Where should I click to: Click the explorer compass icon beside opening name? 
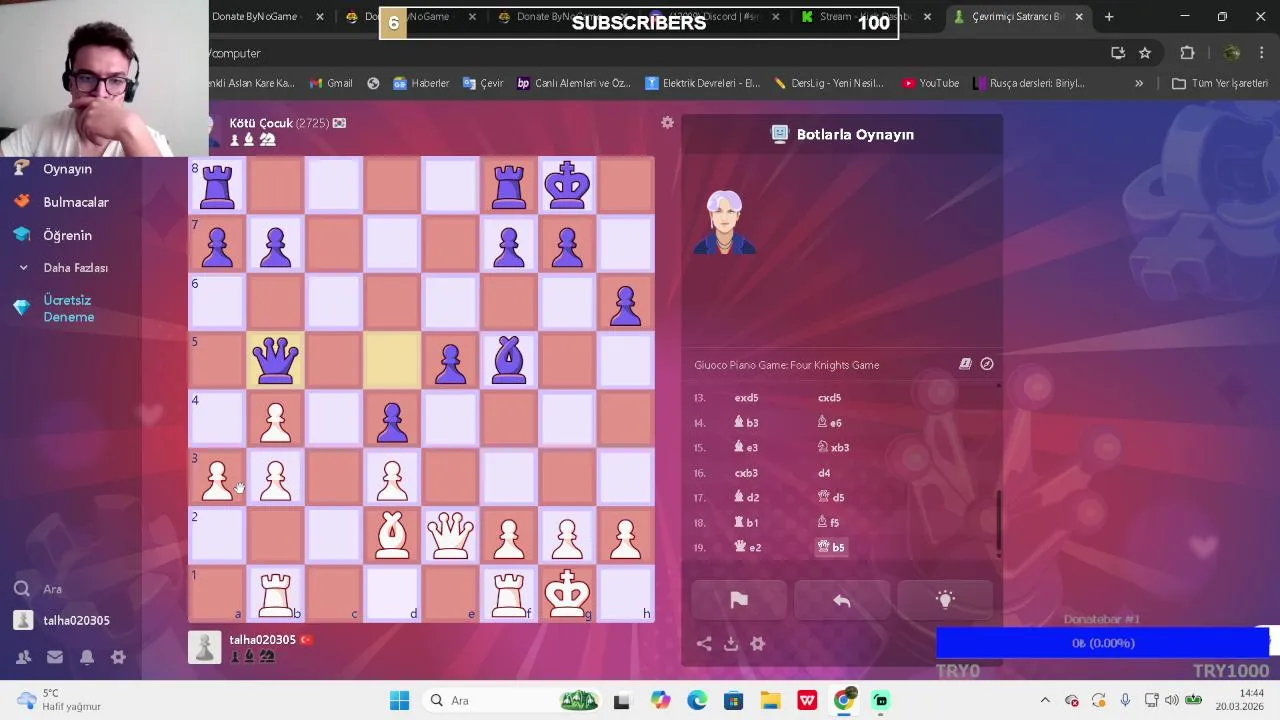tap(987, 364)
